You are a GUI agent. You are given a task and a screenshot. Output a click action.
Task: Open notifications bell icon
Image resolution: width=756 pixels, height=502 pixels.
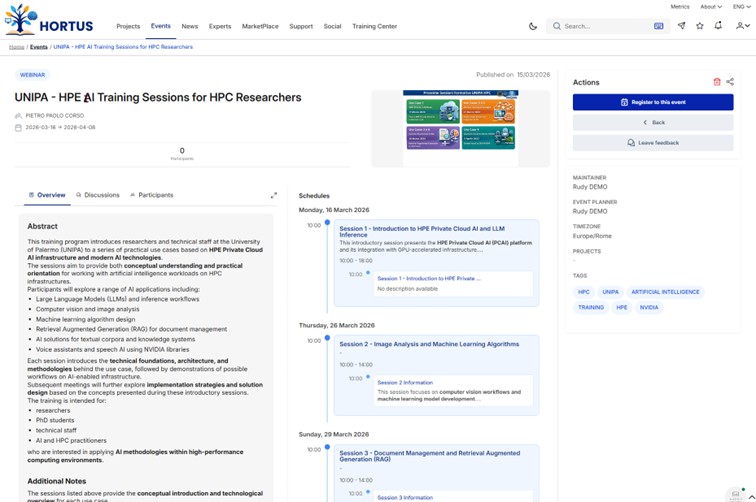(718, 26)
